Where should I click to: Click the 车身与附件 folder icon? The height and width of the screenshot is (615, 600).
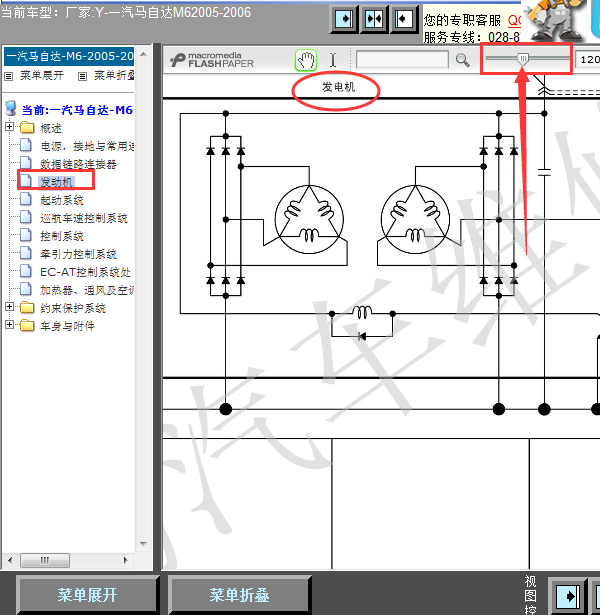(27, 326)
